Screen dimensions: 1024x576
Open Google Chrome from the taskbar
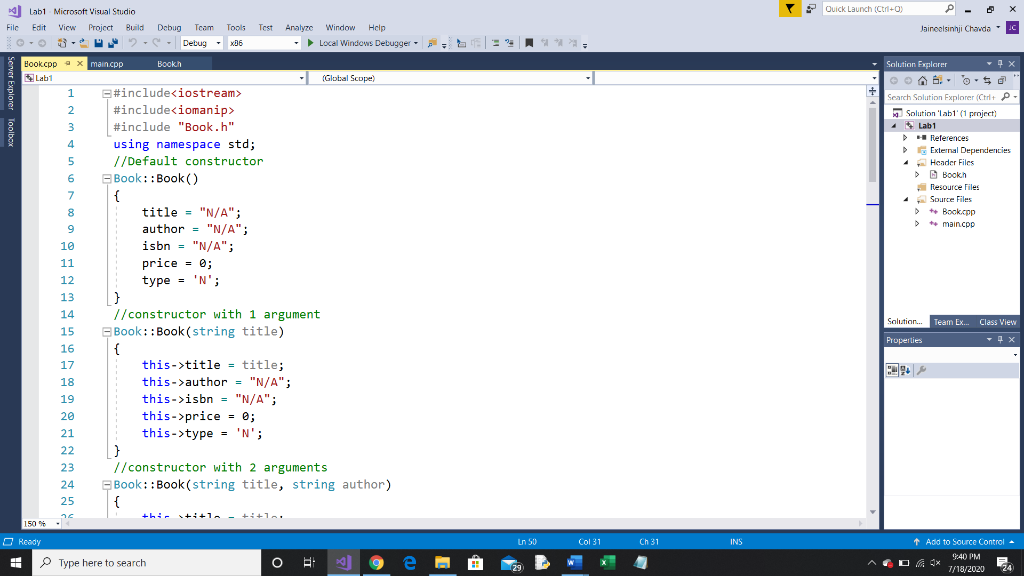(376, 562)
